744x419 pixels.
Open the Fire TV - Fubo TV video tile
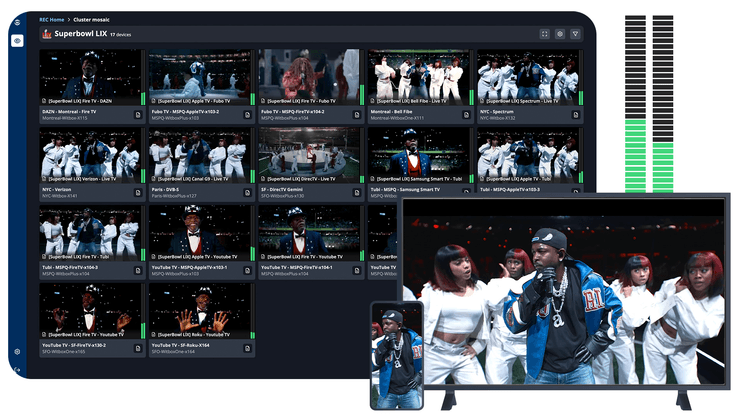click(x=309, y=77)
